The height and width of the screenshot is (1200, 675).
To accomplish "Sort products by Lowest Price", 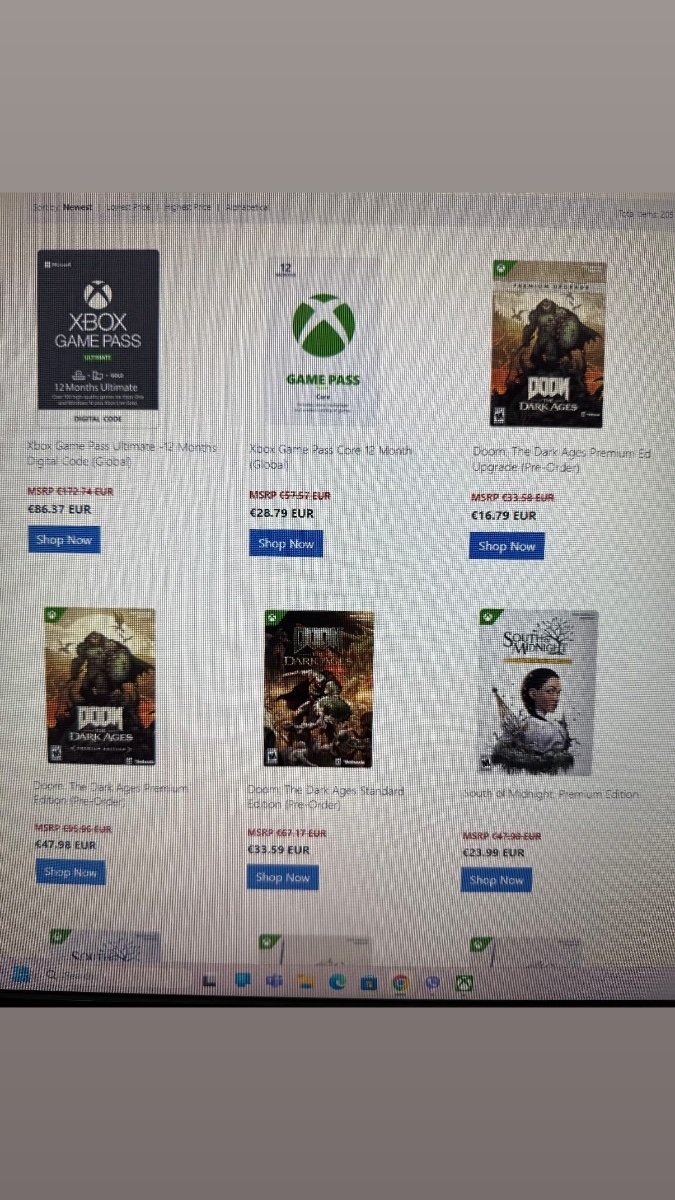I will click(129, 207).
